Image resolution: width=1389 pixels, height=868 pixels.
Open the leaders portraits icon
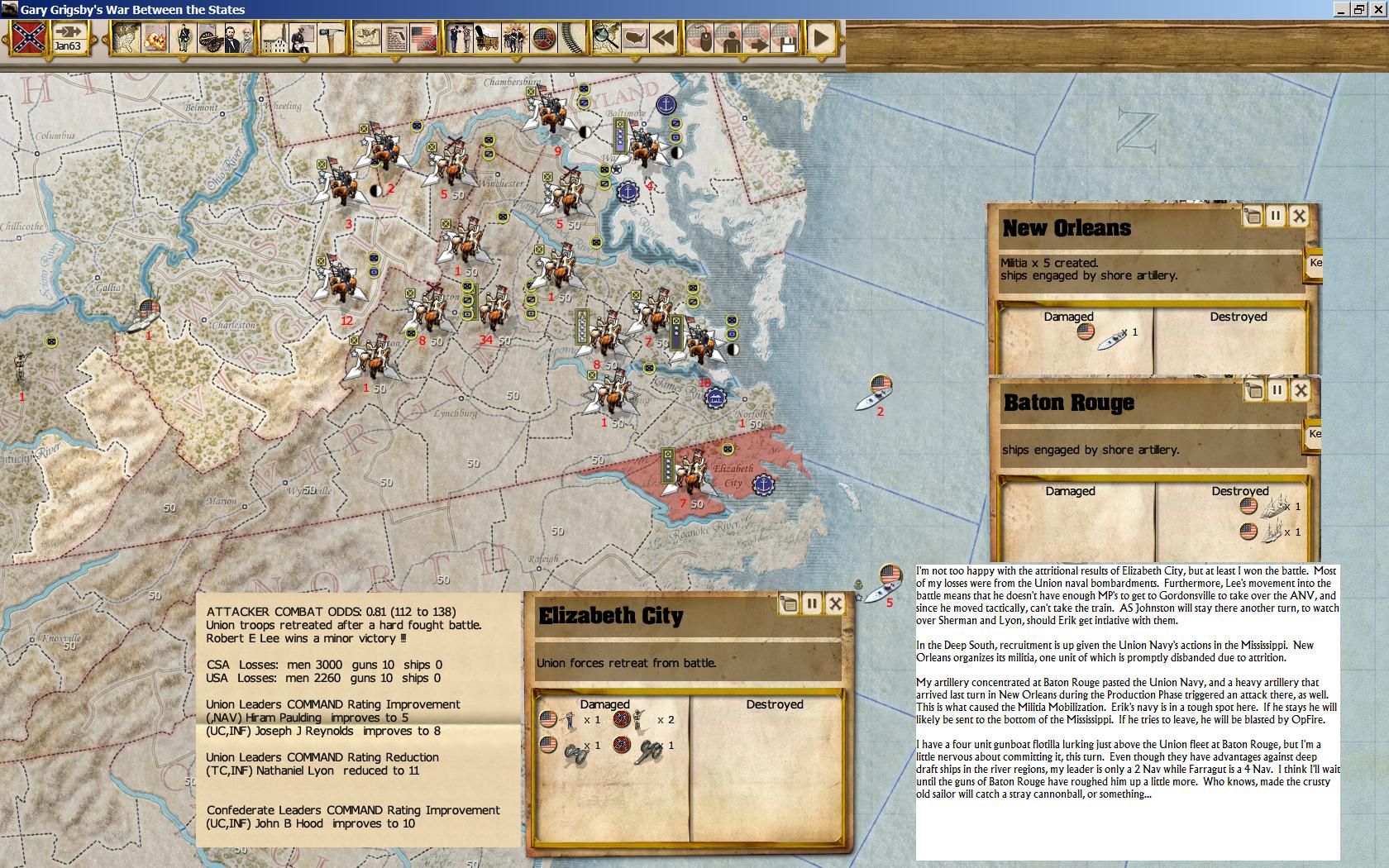[238, 38]
